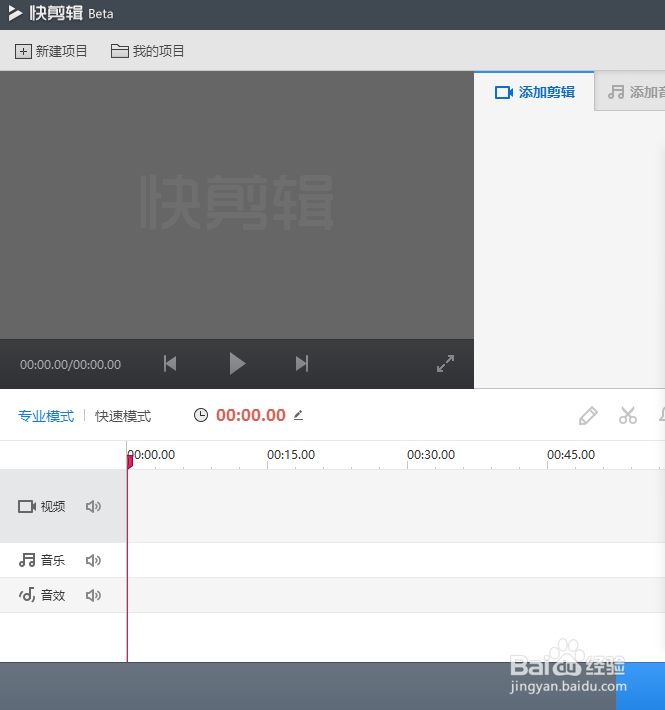Viewport: 665px width, 710px height.
Task: Skip to next frame in preview
Action: coord(302,364)
